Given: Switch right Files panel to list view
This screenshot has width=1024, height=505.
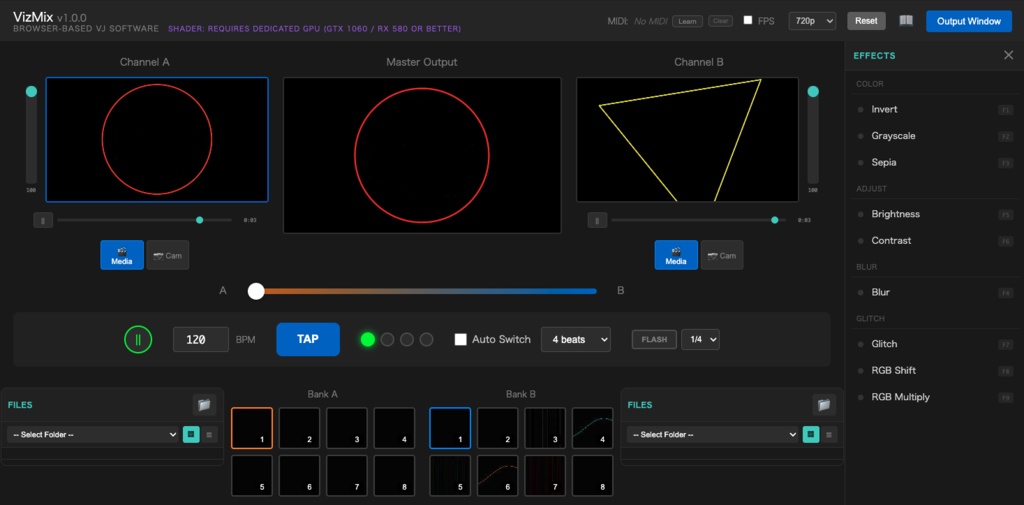Looking at the screenshot, I should click(829, 434).
